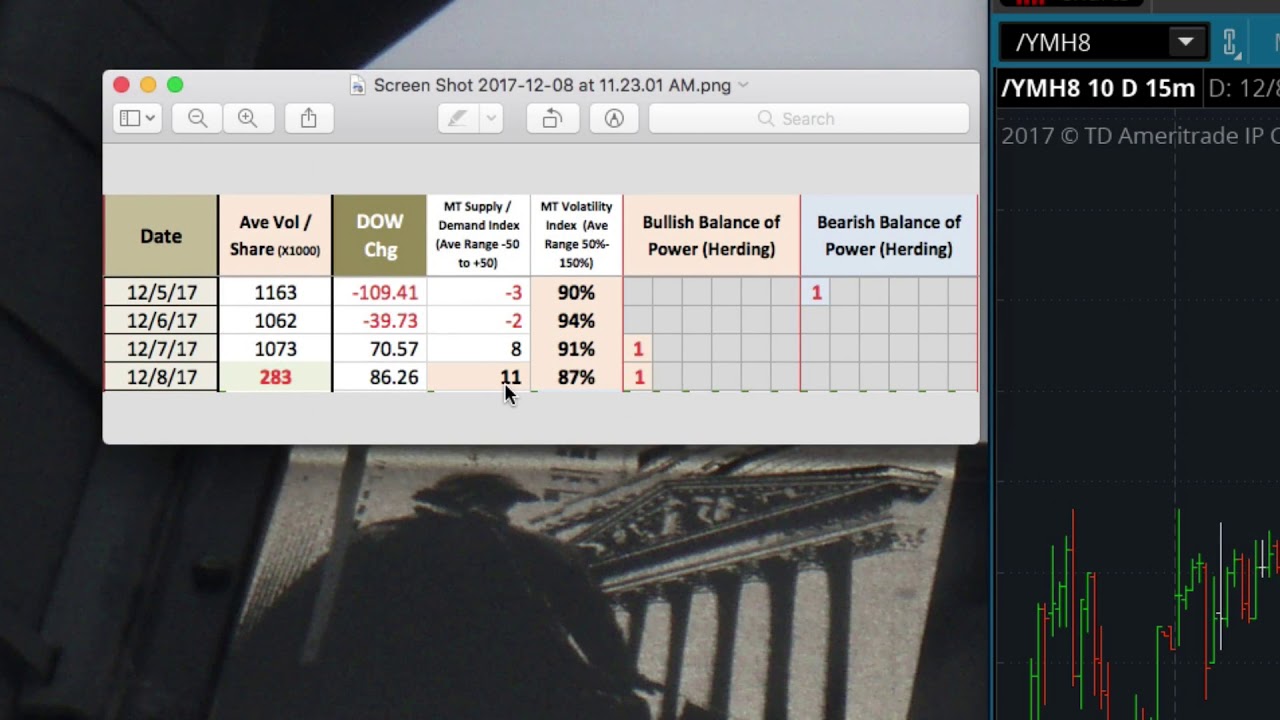The height and width of the screenshot is (720, 1280).
Task: Click the 70.57 DOW change cell
Action: click(x=380, y=348)
